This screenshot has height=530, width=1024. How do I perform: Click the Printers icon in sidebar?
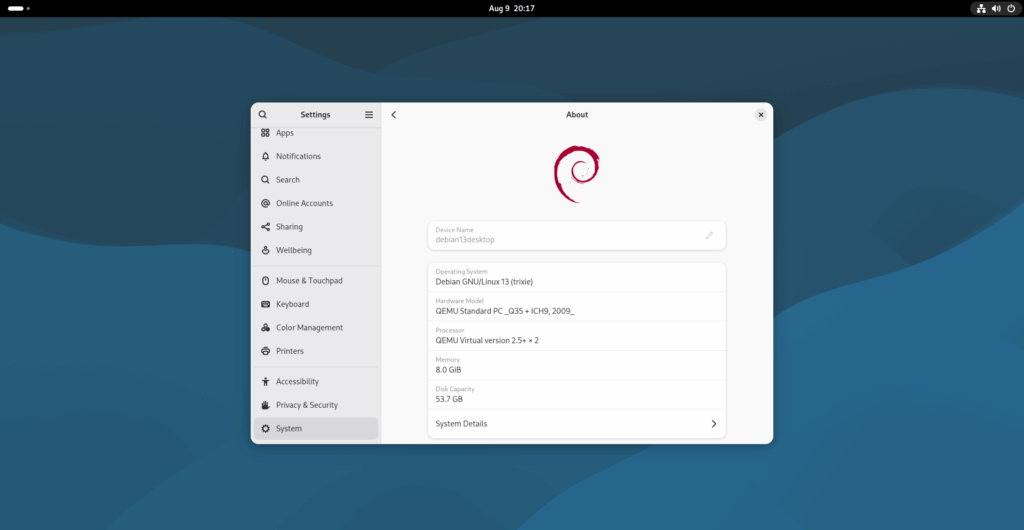pos(265,351)
